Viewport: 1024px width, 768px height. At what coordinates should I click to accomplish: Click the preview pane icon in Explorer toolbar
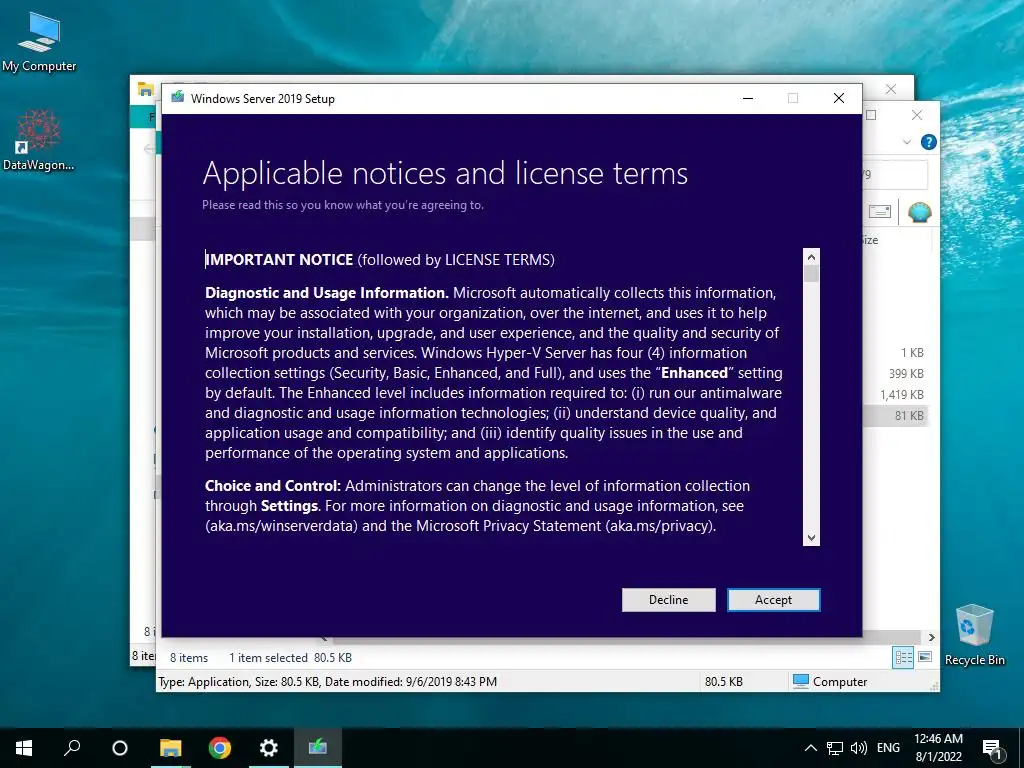coord(880,212)
